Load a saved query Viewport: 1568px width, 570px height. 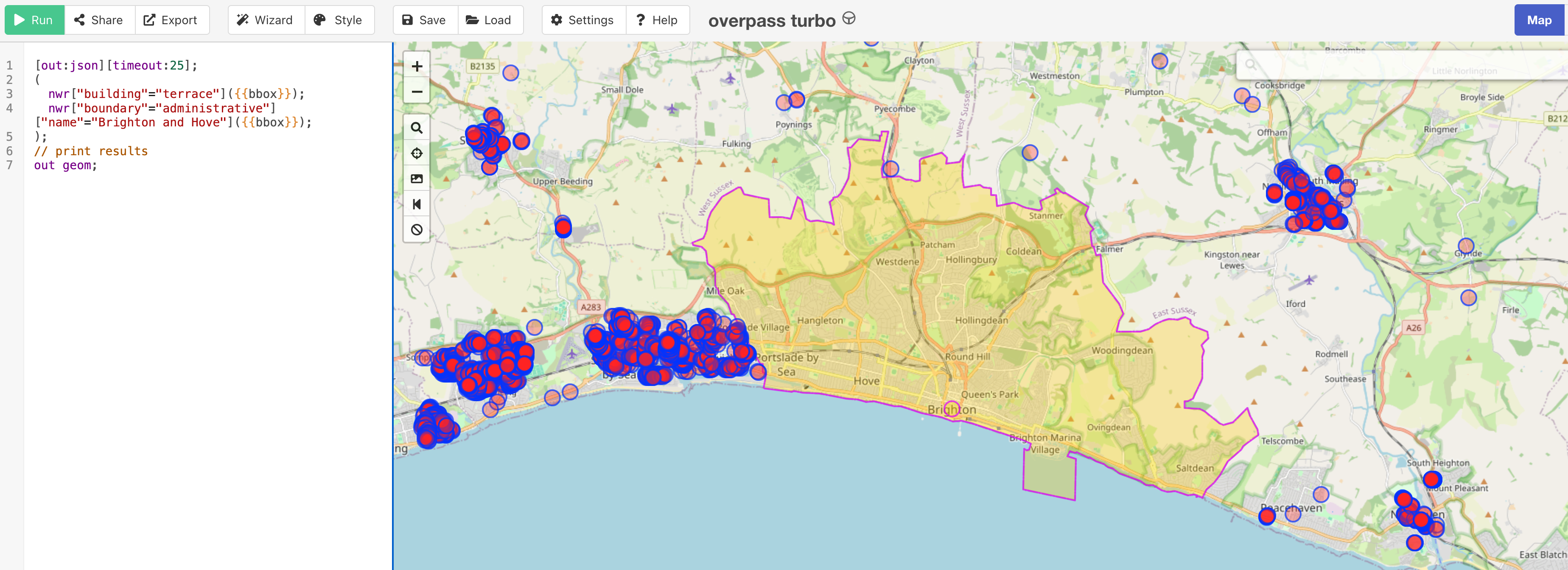[490, 20]
